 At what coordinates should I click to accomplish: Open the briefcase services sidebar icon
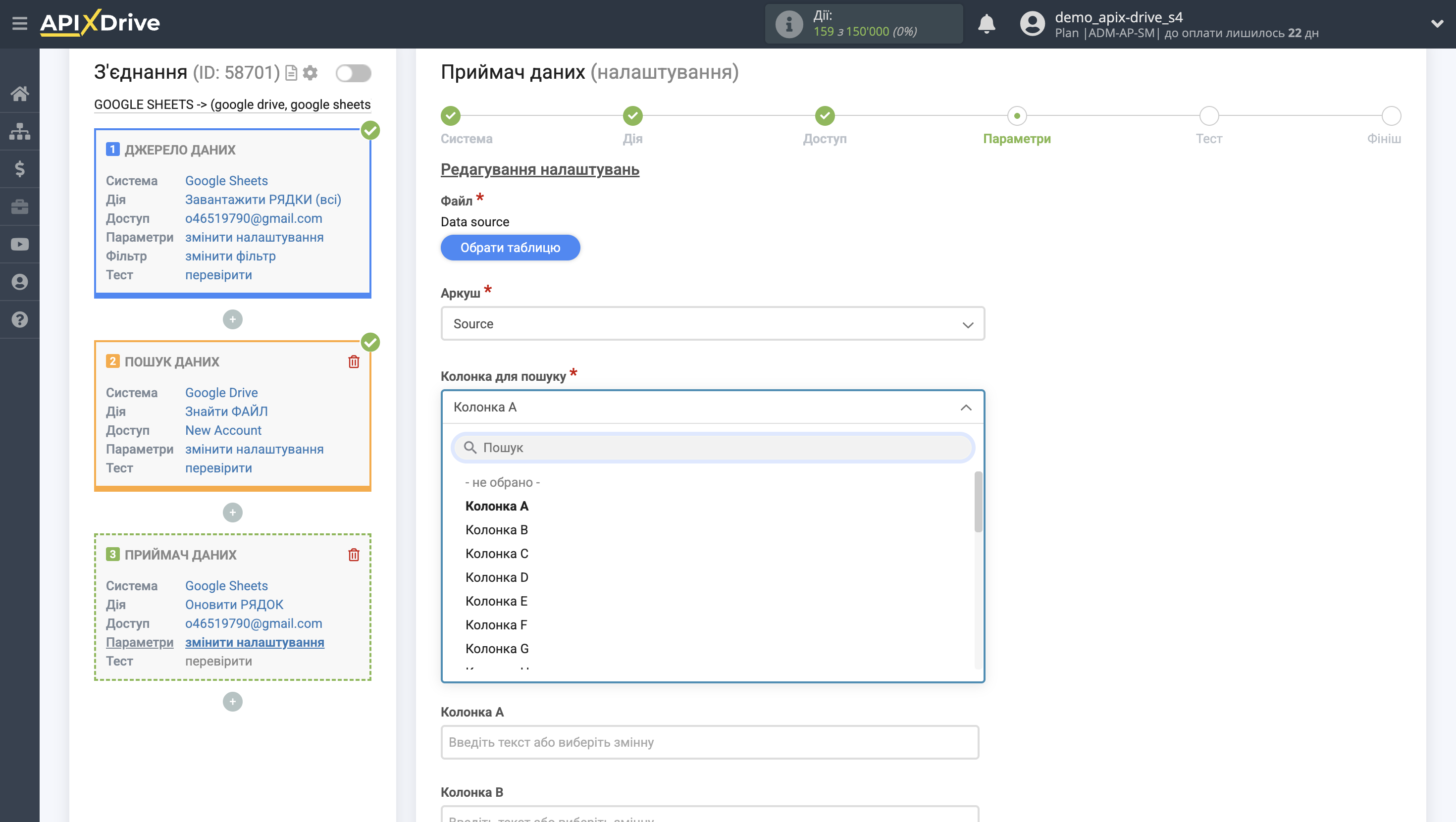20,206
